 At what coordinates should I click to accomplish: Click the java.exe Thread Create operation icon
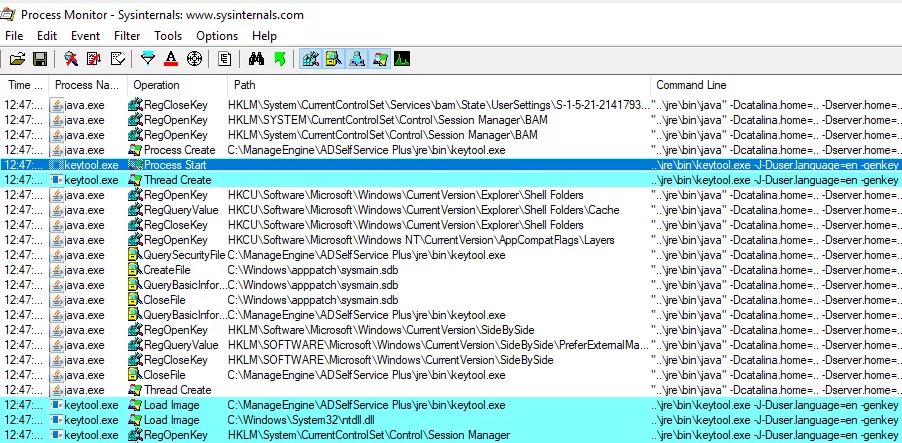click(135, 390)
